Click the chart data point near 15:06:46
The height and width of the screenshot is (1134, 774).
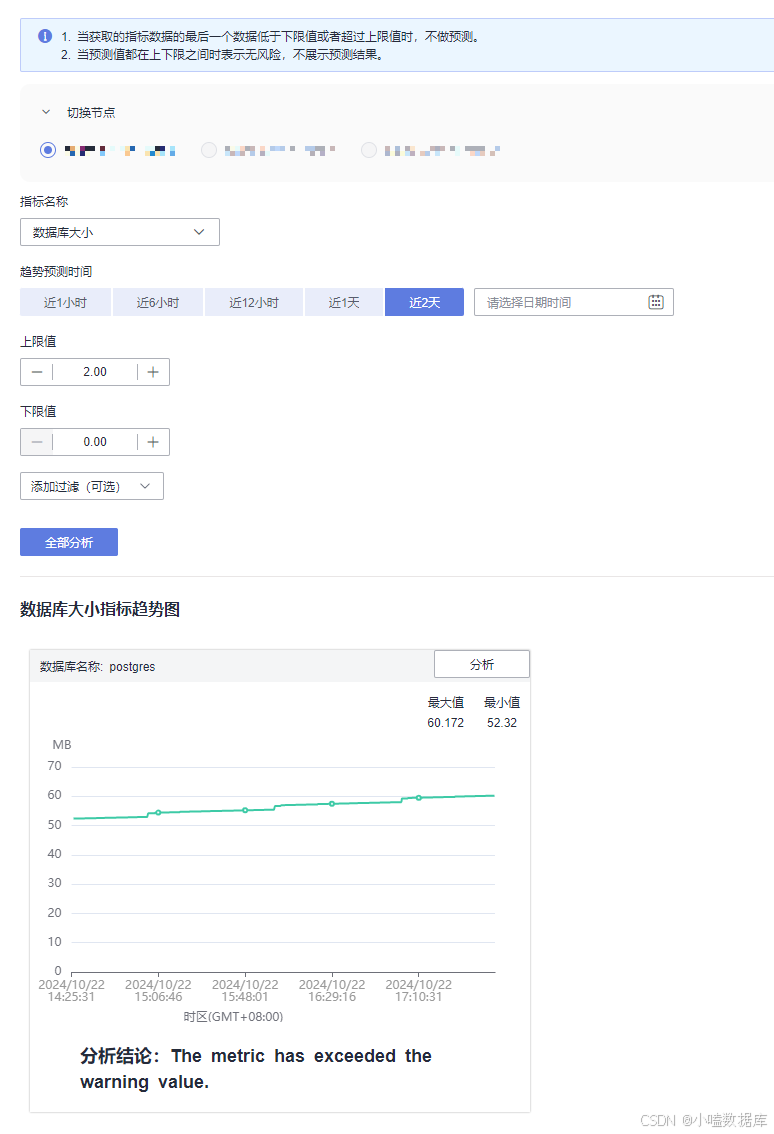(x=158, y=813)
